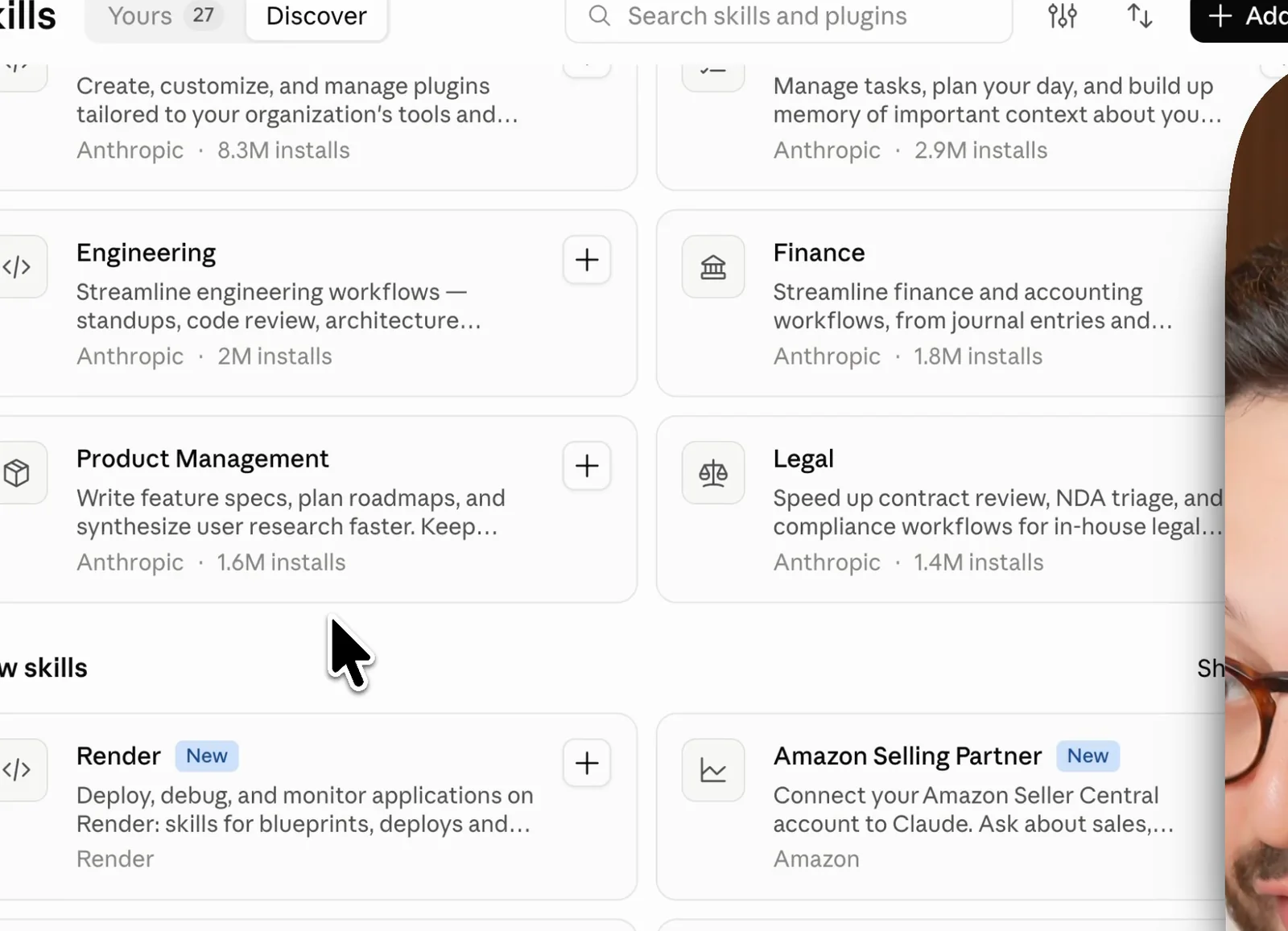Screen dimensions: 1288x931
Task: Click the New badge beside Render
Action: tap(207, 756)
